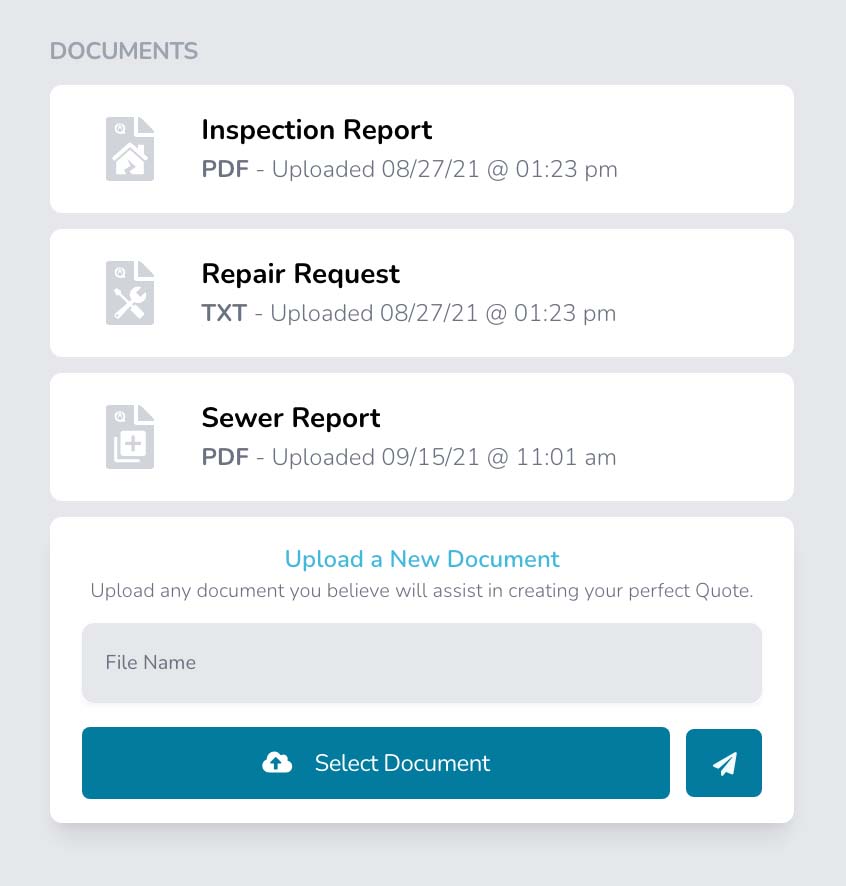The height and width of the screenshot is (886, 846).
Task: Click Repair Request TXT upload details line
Action: pyautogui.click(x=409, y=314)
